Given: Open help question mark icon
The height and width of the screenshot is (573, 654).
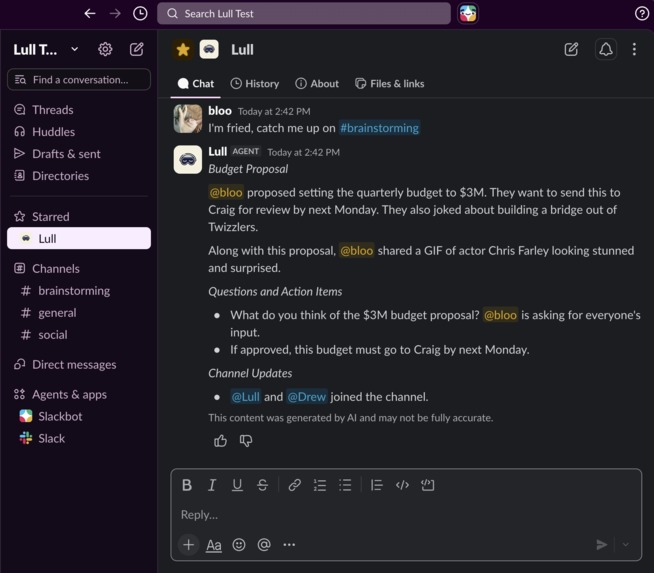Looking at the screenshot, I should [x=641, y=14].
